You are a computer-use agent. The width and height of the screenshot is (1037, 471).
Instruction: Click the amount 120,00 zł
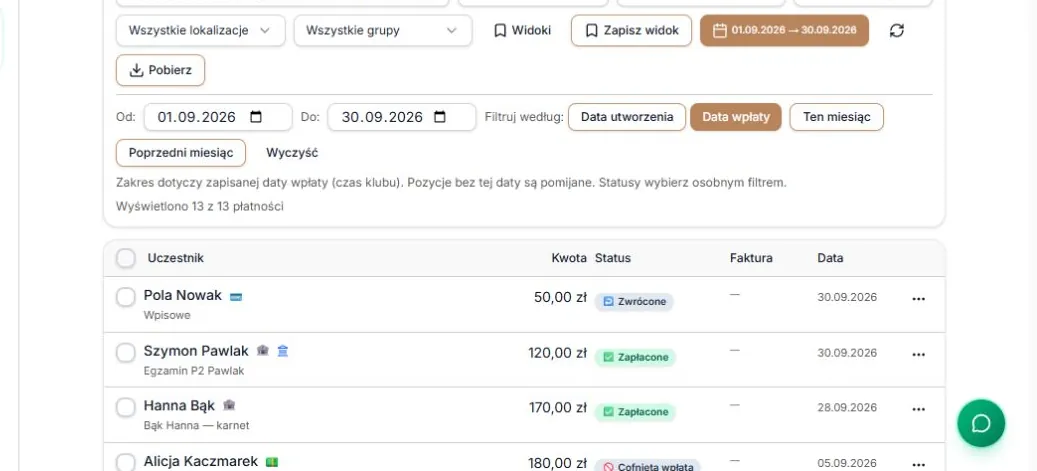point(558,353)
